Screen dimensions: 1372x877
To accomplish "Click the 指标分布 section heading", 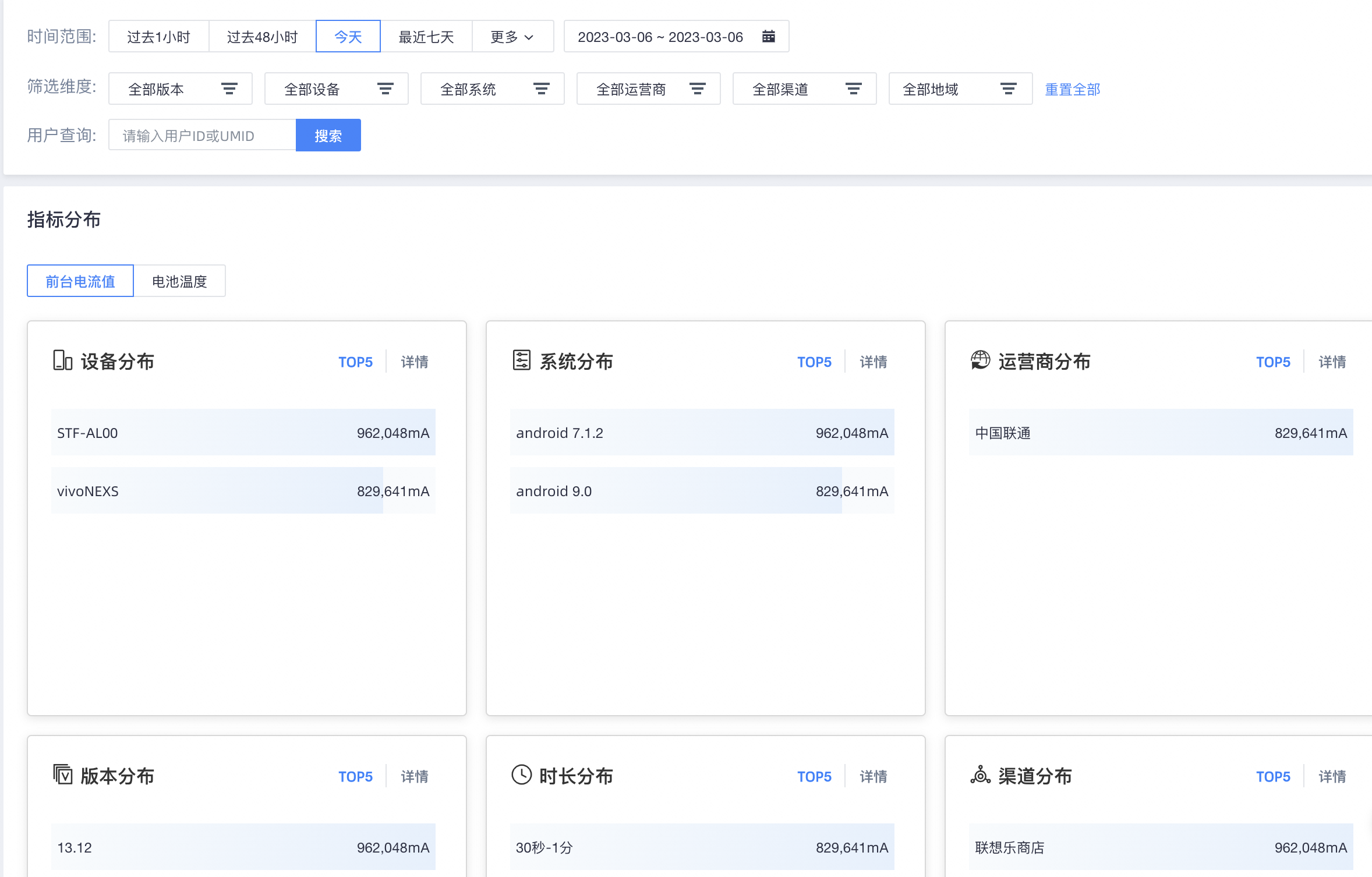I will 64,220.
